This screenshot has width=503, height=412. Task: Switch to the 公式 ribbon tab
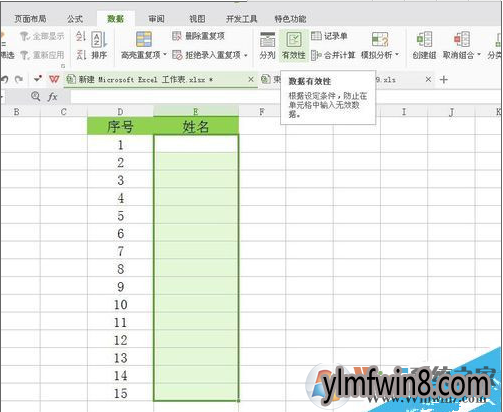click(x=75, y=19)
